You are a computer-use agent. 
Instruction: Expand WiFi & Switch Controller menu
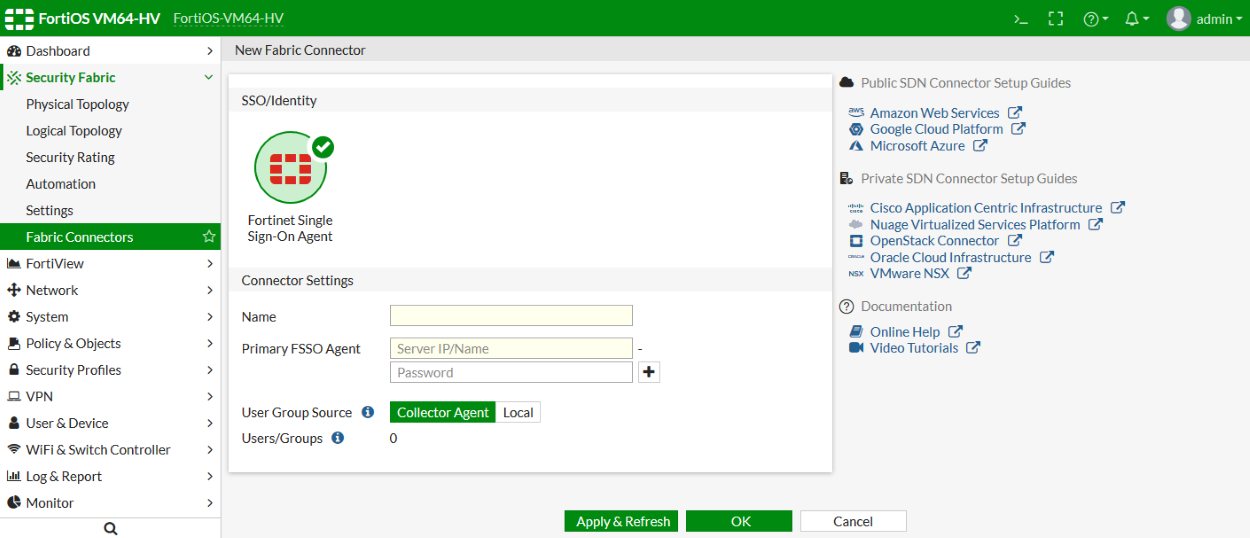point(110,450)
